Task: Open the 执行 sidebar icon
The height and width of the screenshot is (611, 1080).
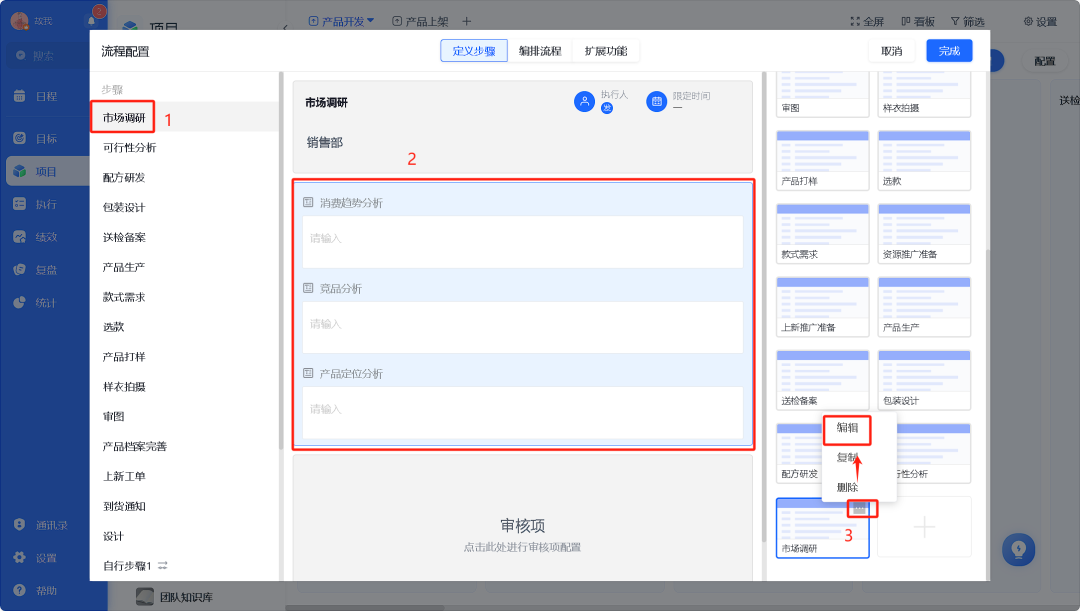Action: (x=20, y=204)
